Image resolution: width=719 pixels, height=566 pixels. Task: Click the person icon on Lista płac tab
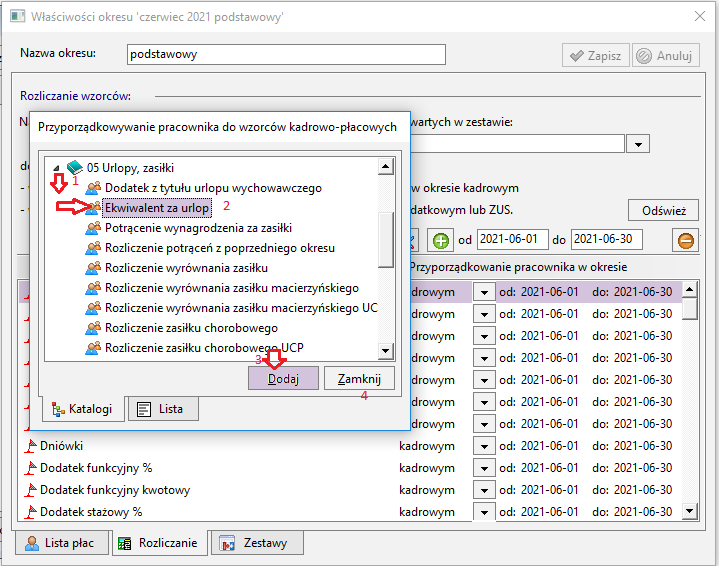[32, 543]
